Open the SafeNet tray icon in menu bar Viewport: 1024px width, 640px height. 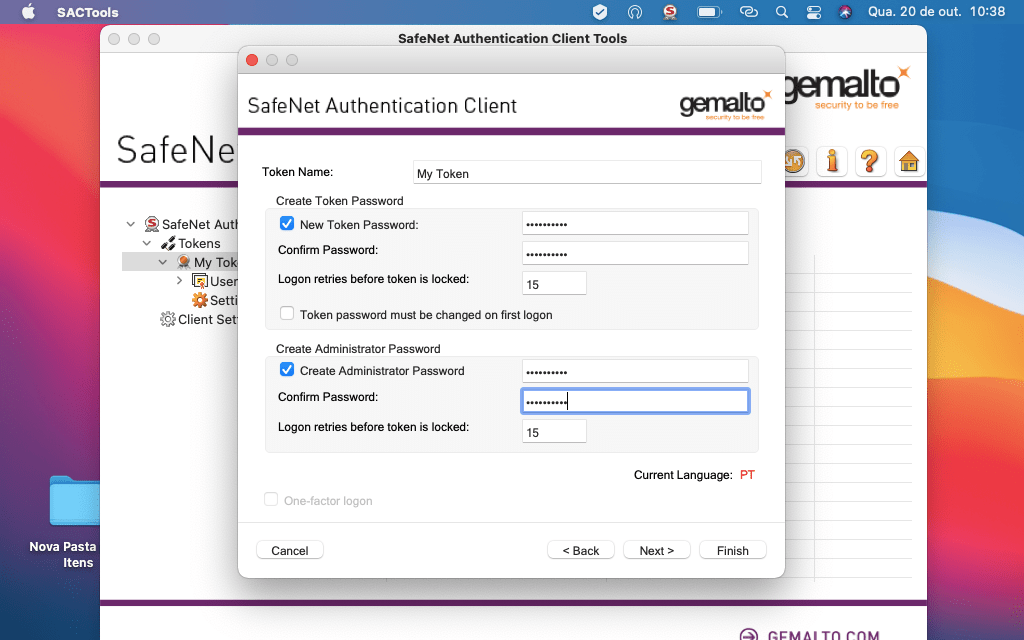tap(669, 12)
